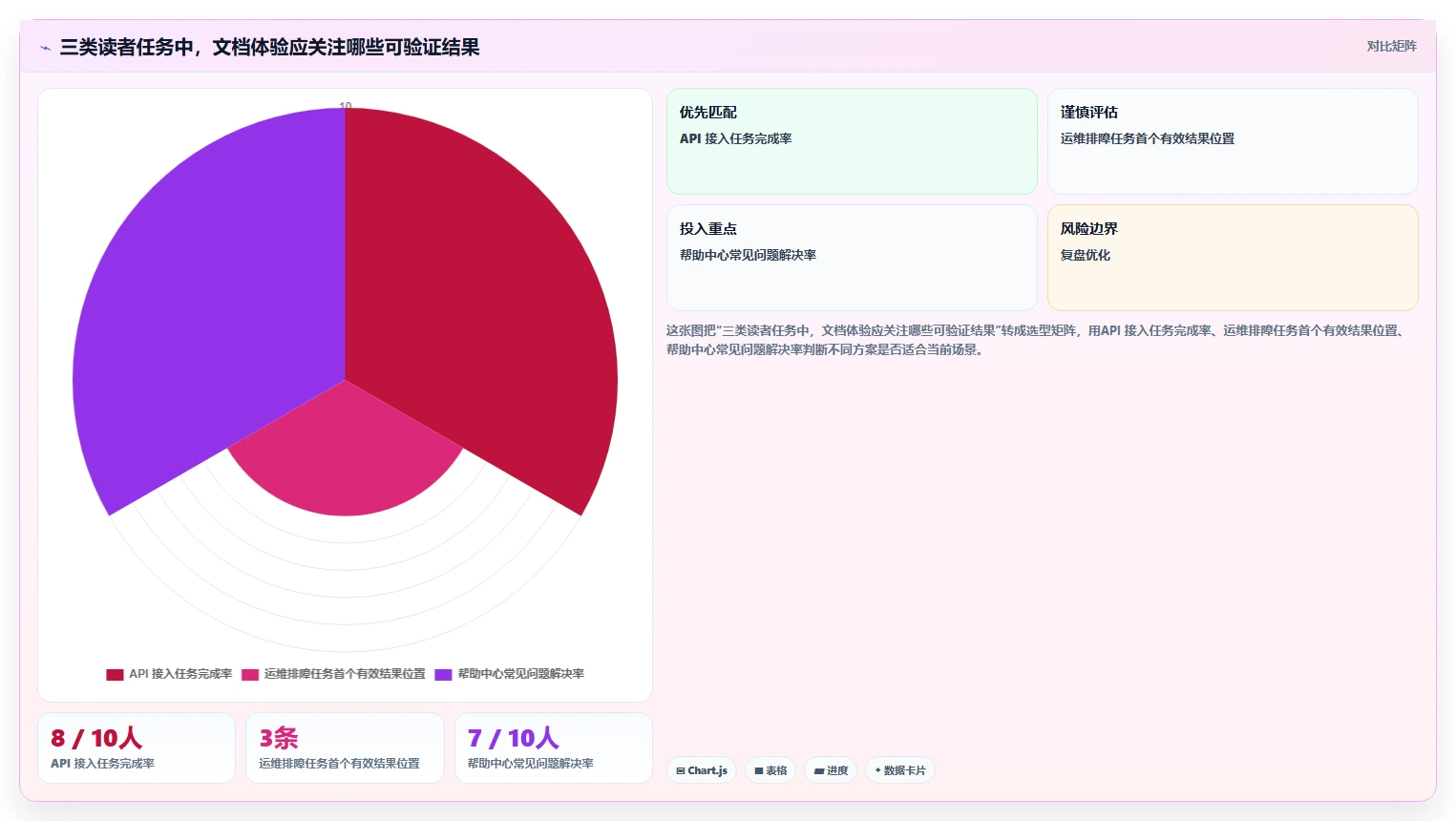Click the description paragraph starting with 这张图把
Screen dimensions: 1456x821
click(x=1038, y=340)
